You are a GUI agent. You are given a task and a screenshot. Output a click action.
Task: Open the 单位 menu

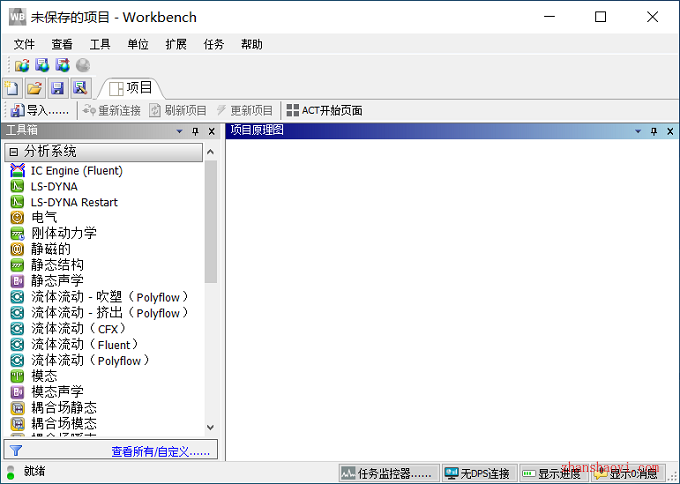(138, 44)
